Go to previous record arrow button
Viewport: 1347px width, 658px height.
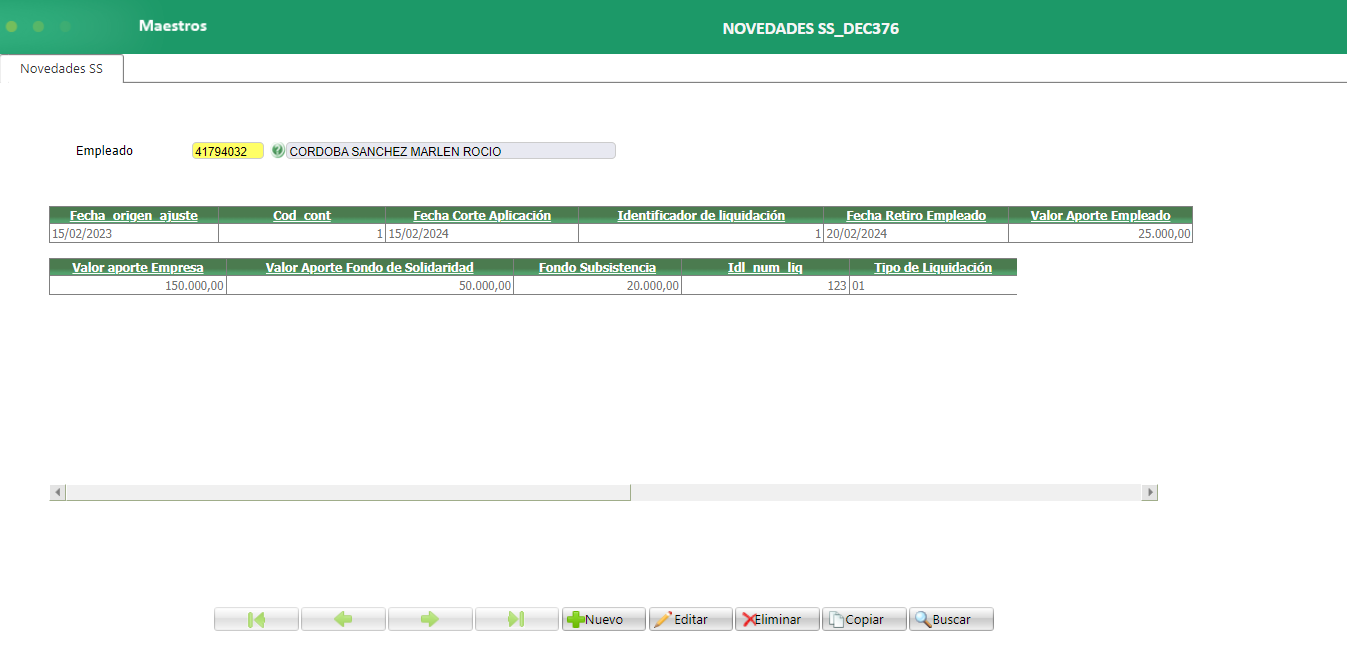[x=343, y=619]
